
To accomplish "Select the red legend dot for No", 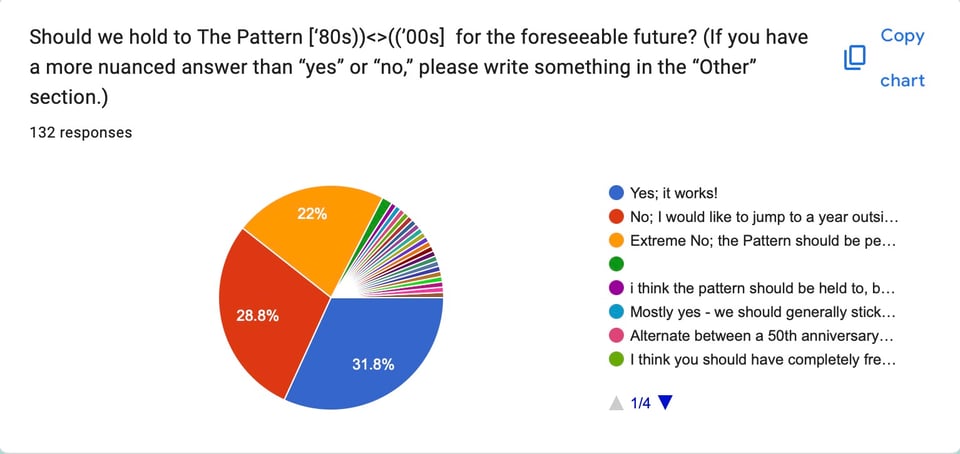I will 617,217.
